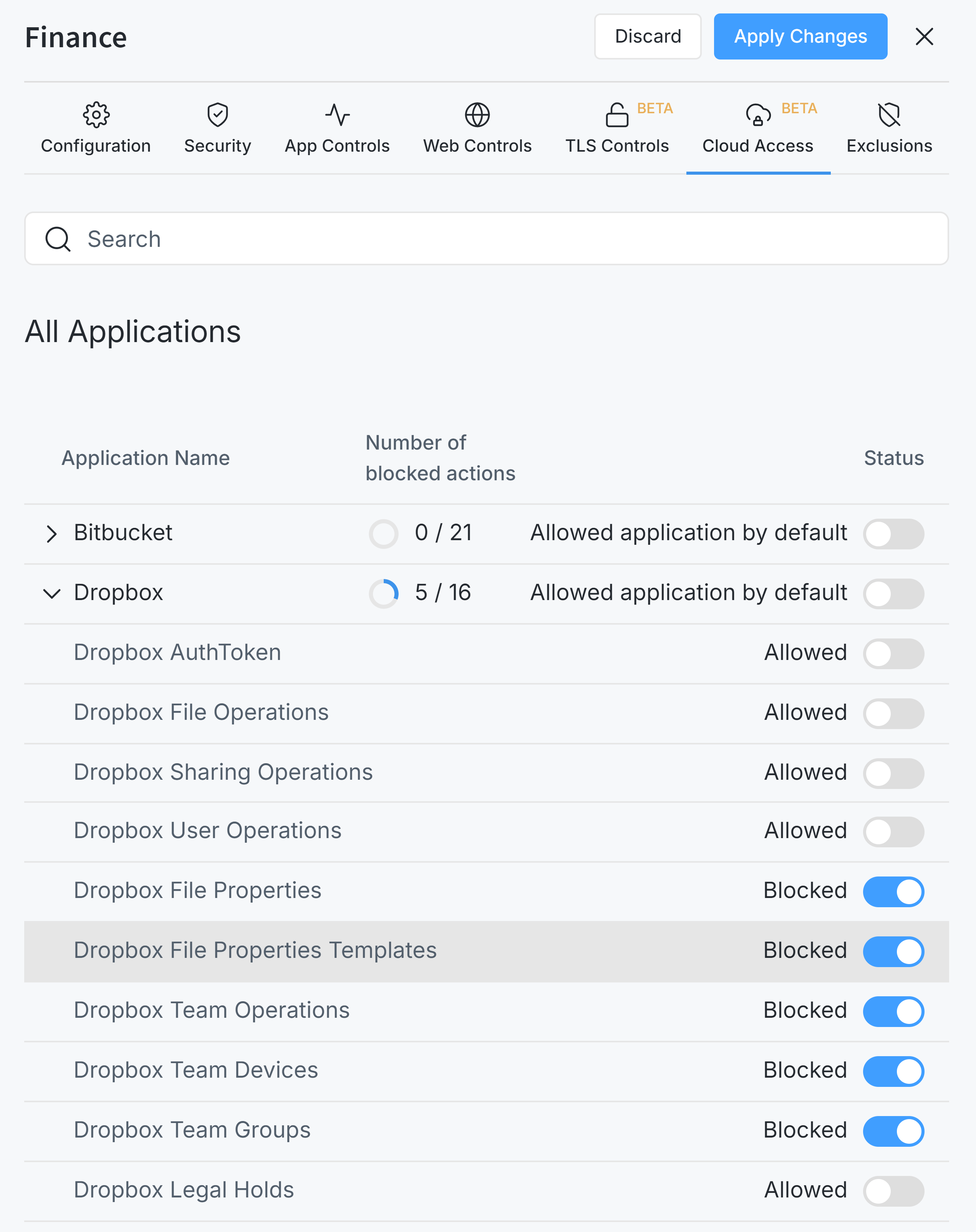Click the Dropbox Team Operations label
The height and width of the screenshot is (1232, 976).
point(211,1011)
